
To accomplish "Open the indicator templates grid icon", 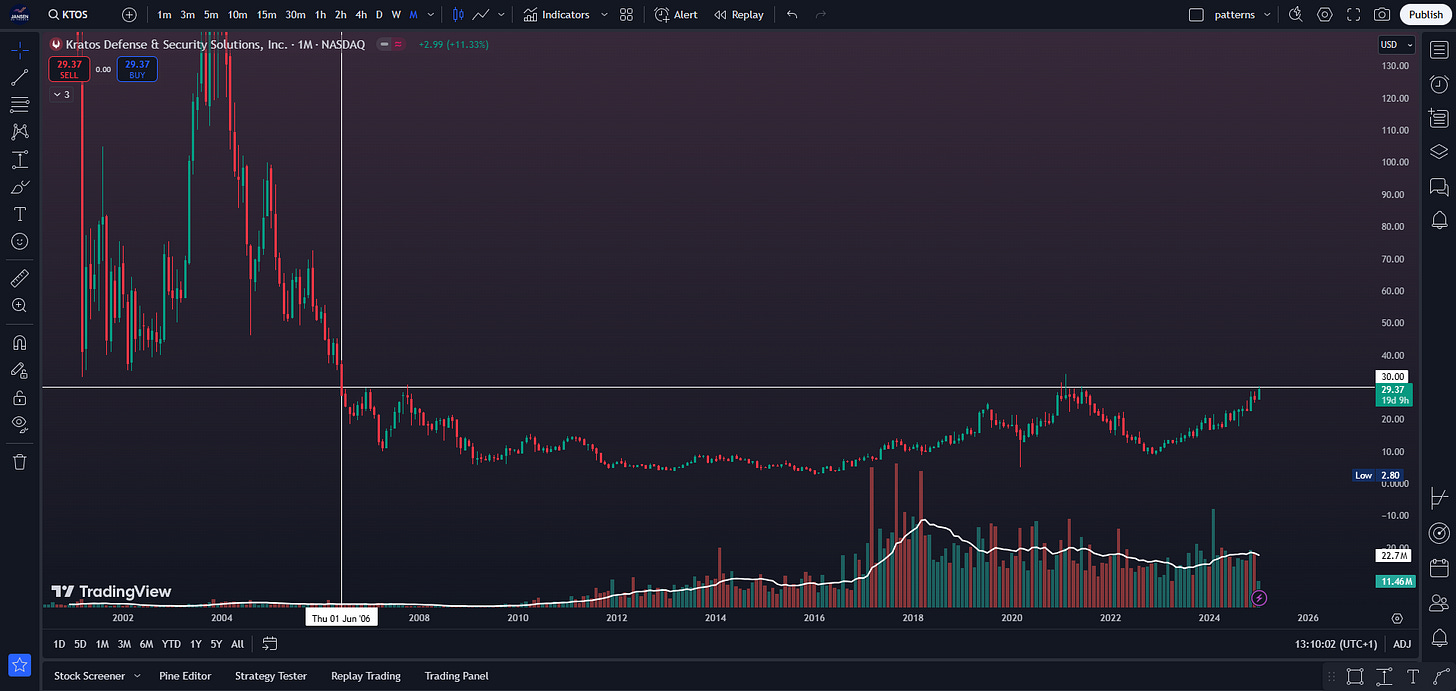I will pyautogui.click(x=626, y=15).
